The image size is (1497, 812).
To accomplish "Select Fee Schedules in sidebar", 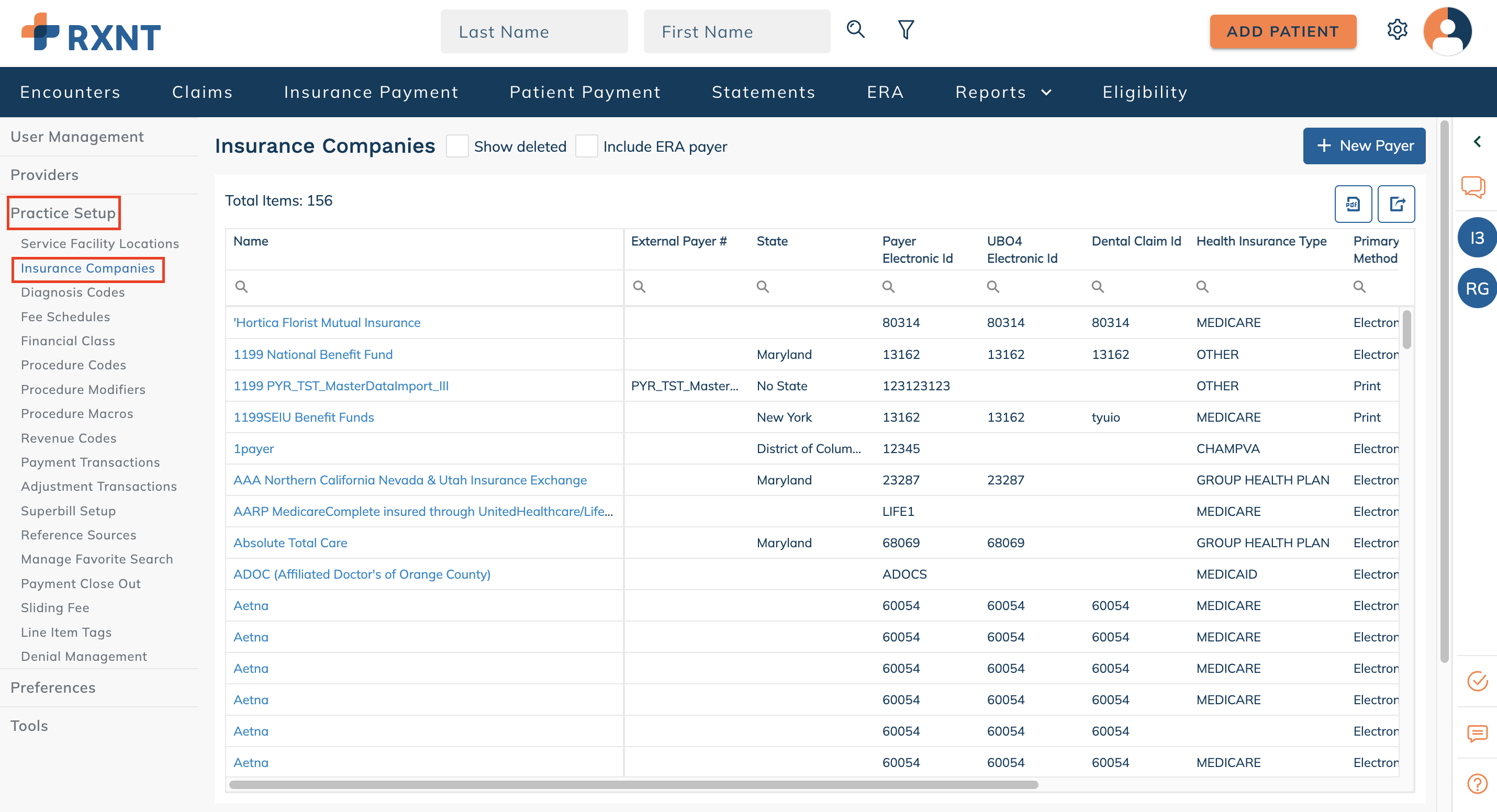I will pyautogui.click(x=65, y=317).
